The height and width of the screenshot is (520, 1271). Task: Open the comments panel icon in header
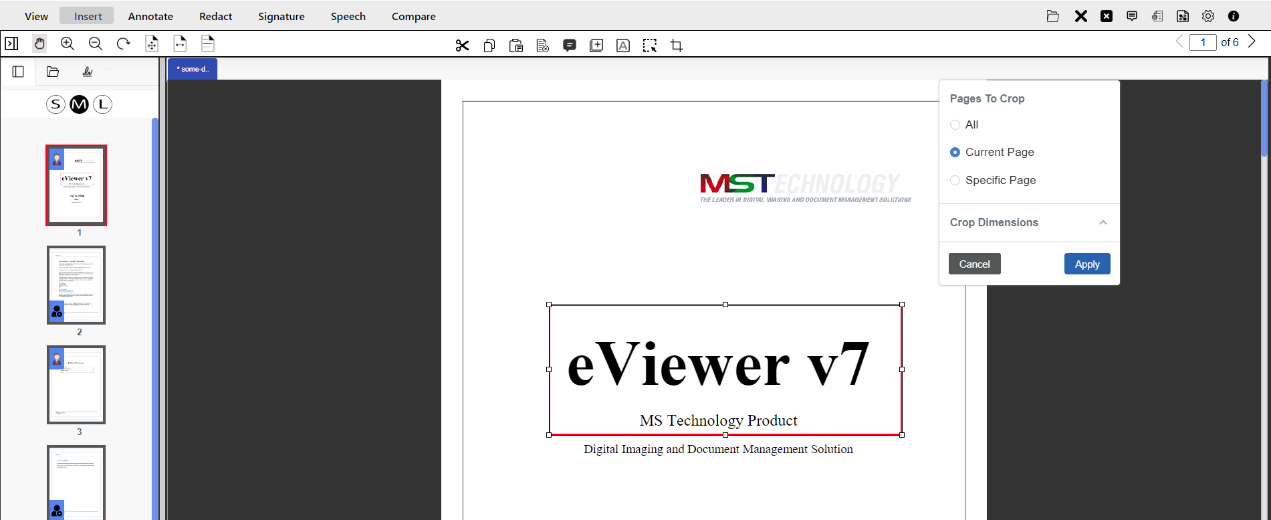pos(1132,16)
